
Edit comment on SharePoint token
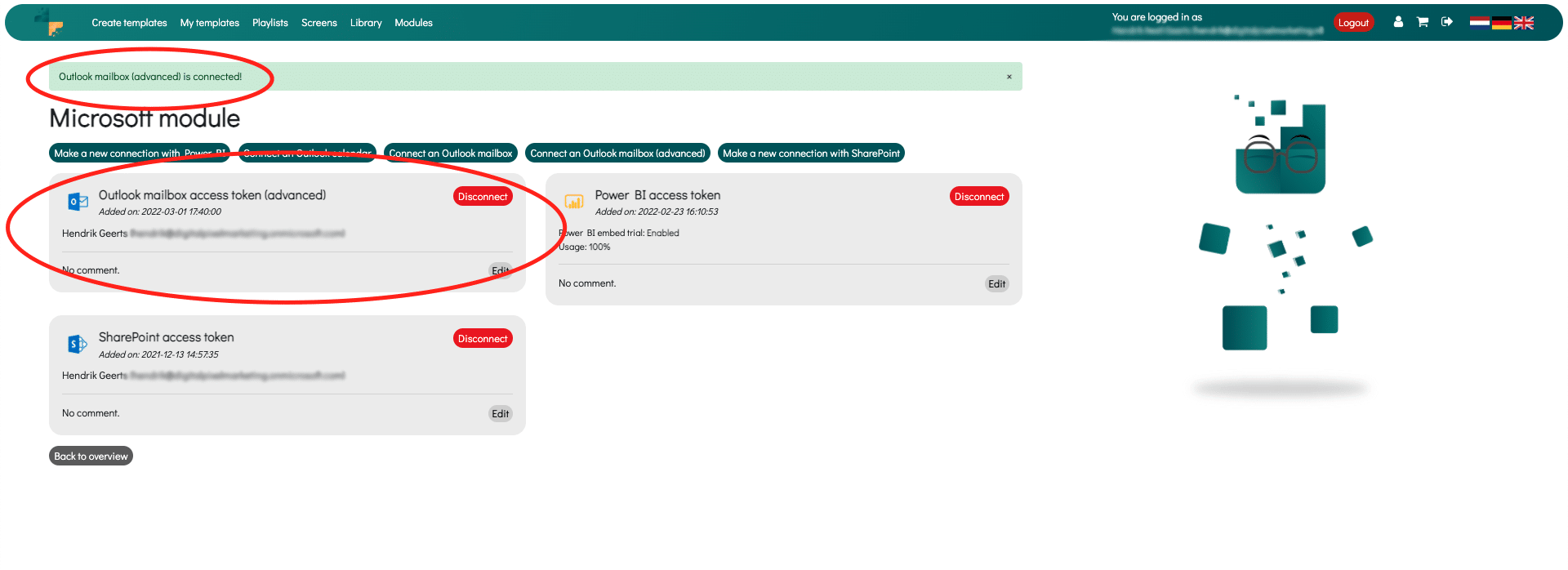[x=501, y=414]
